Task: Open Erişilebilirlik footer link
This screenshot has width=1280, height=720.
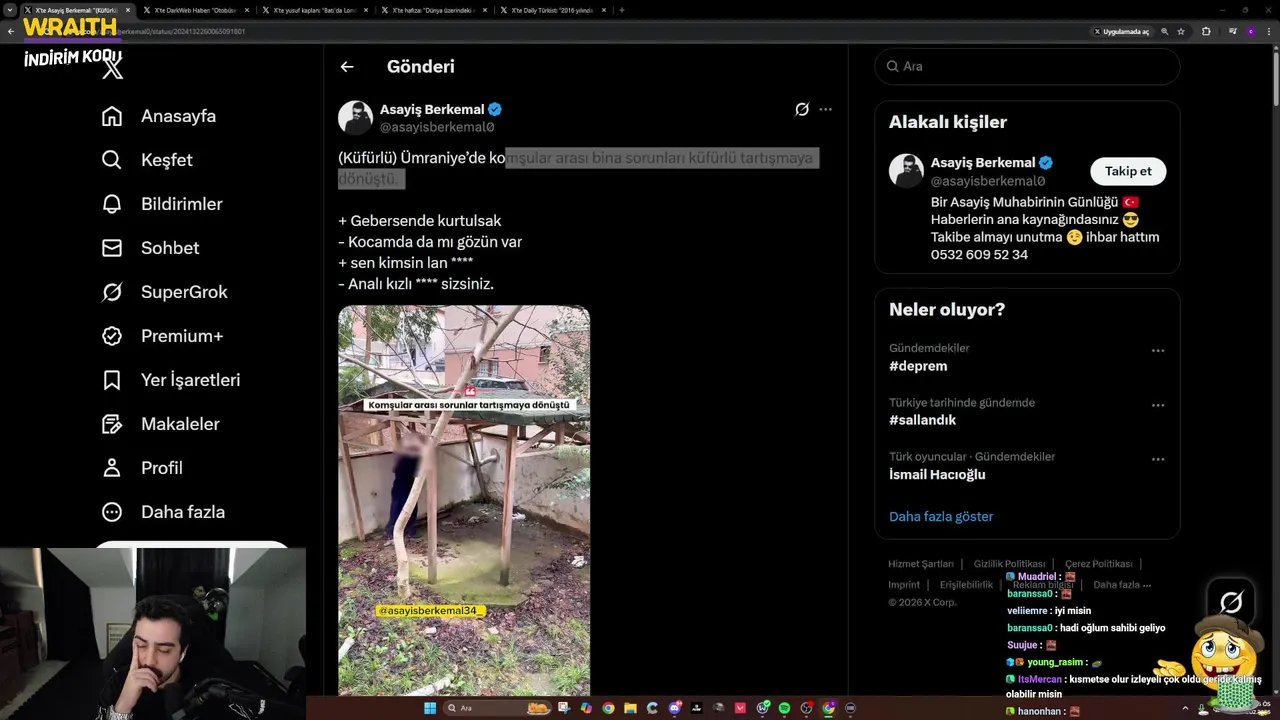Action: coord(966,585)
